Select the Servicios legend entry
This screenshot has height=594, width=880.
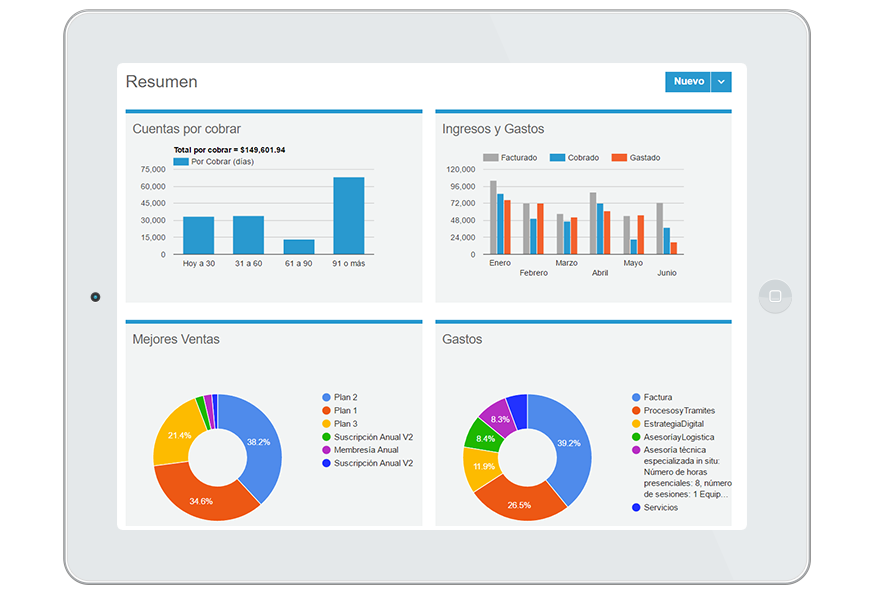tap(660, 508)
